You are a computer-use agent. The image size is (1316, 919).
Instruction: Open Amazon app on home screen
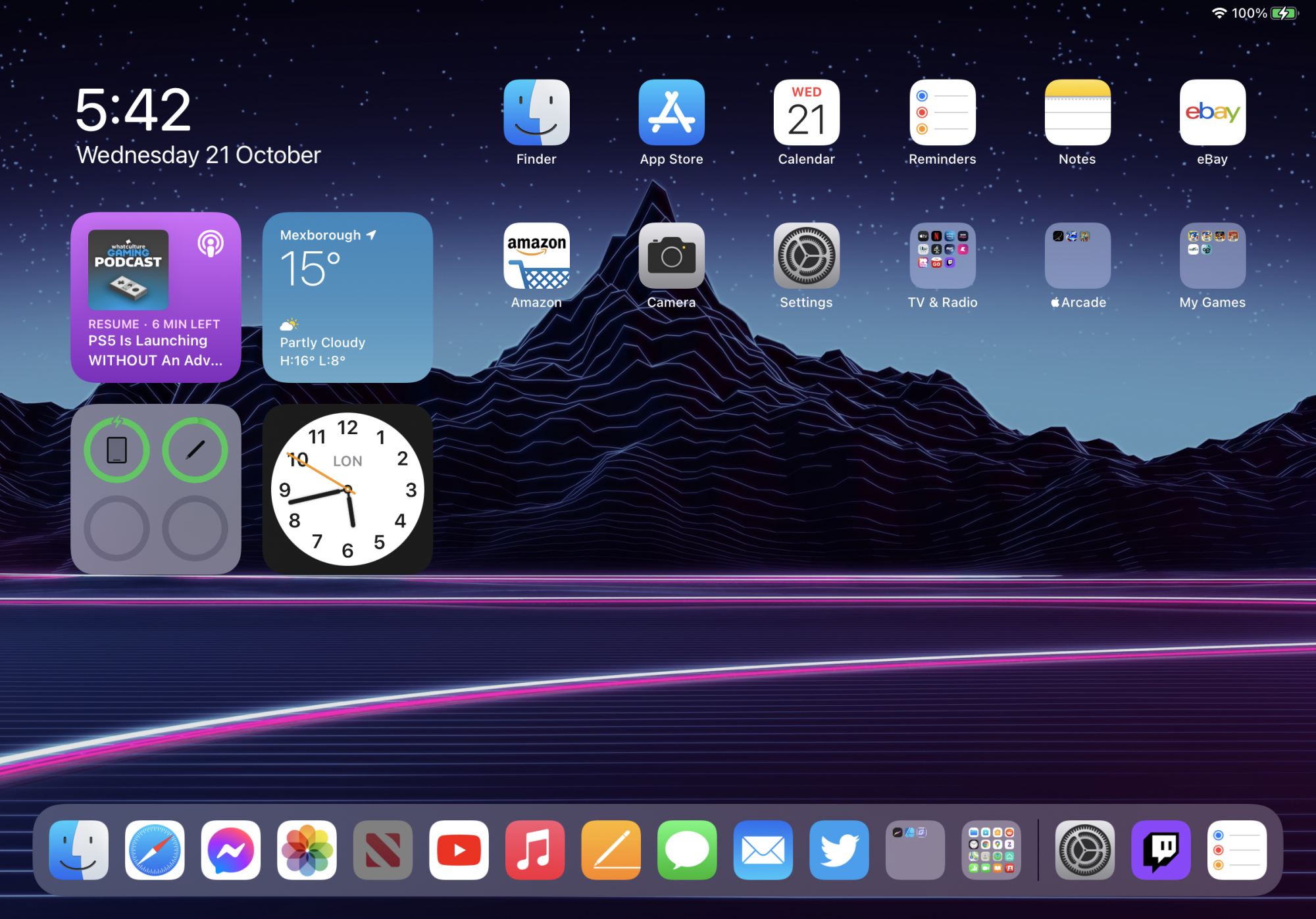point(536,256)
